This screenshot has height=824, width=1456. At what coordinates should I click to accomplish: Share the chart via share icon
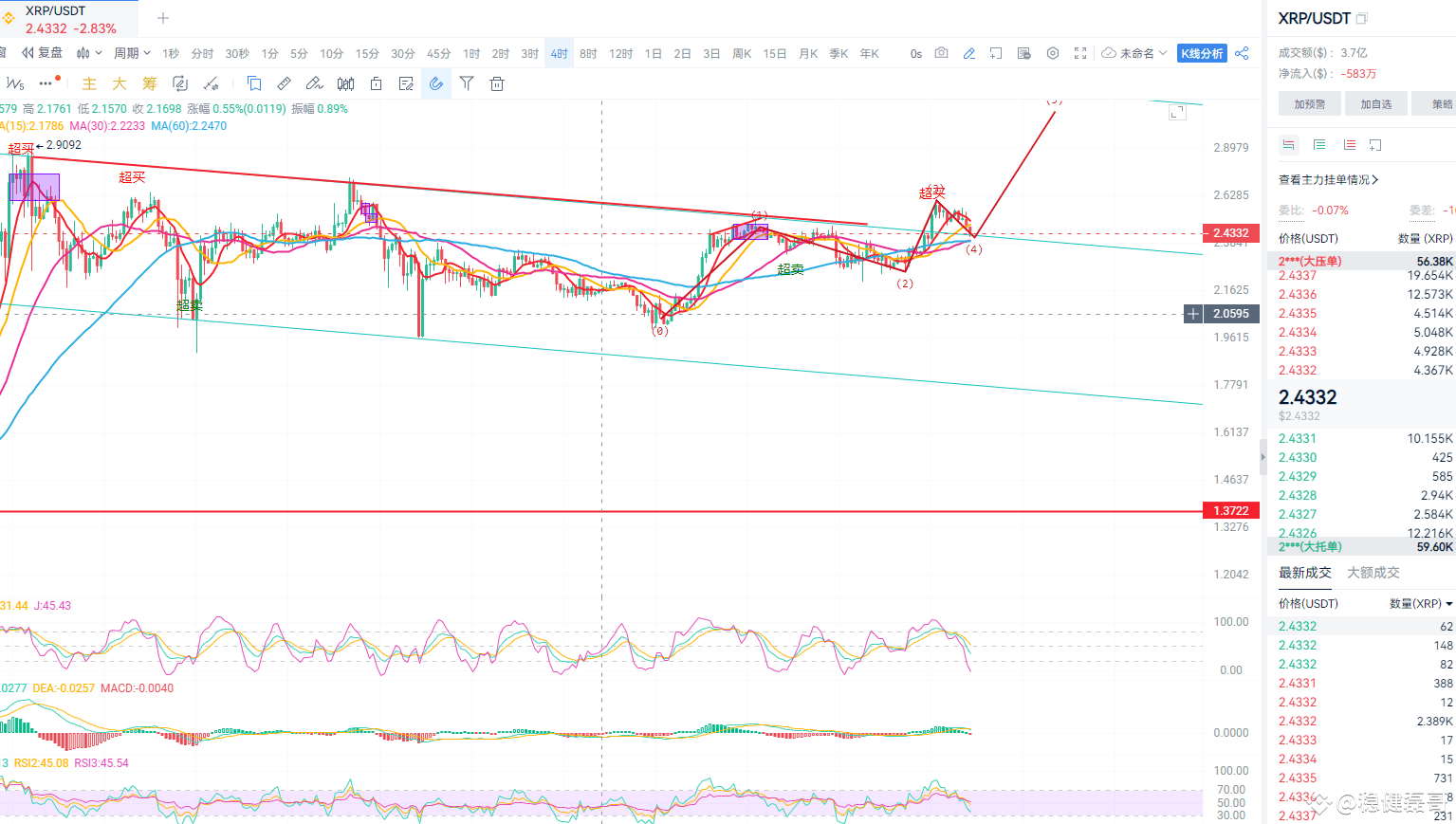tap(1242, 53)
